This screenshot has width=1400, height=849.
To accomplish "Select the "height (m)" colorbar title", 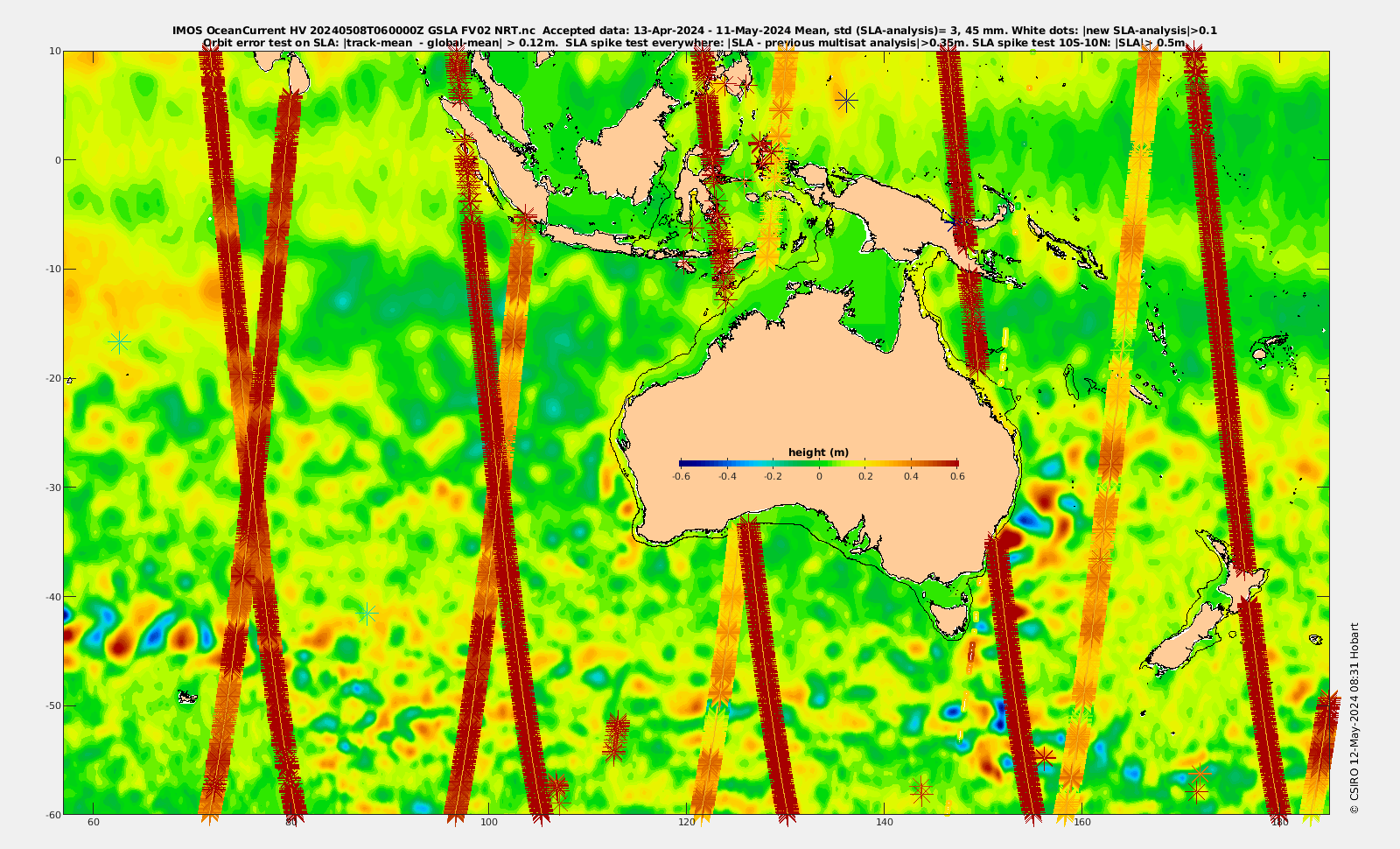I will 818,453.
